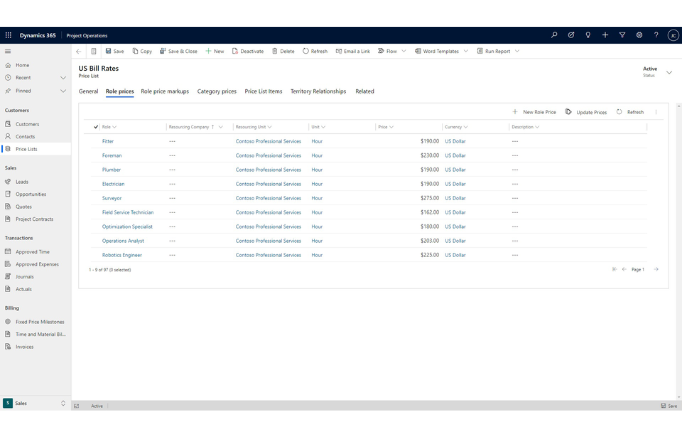Open the lightbulb assistant icon
The width and height of the screenshot is (682, 437).
[x=588, y=35]
